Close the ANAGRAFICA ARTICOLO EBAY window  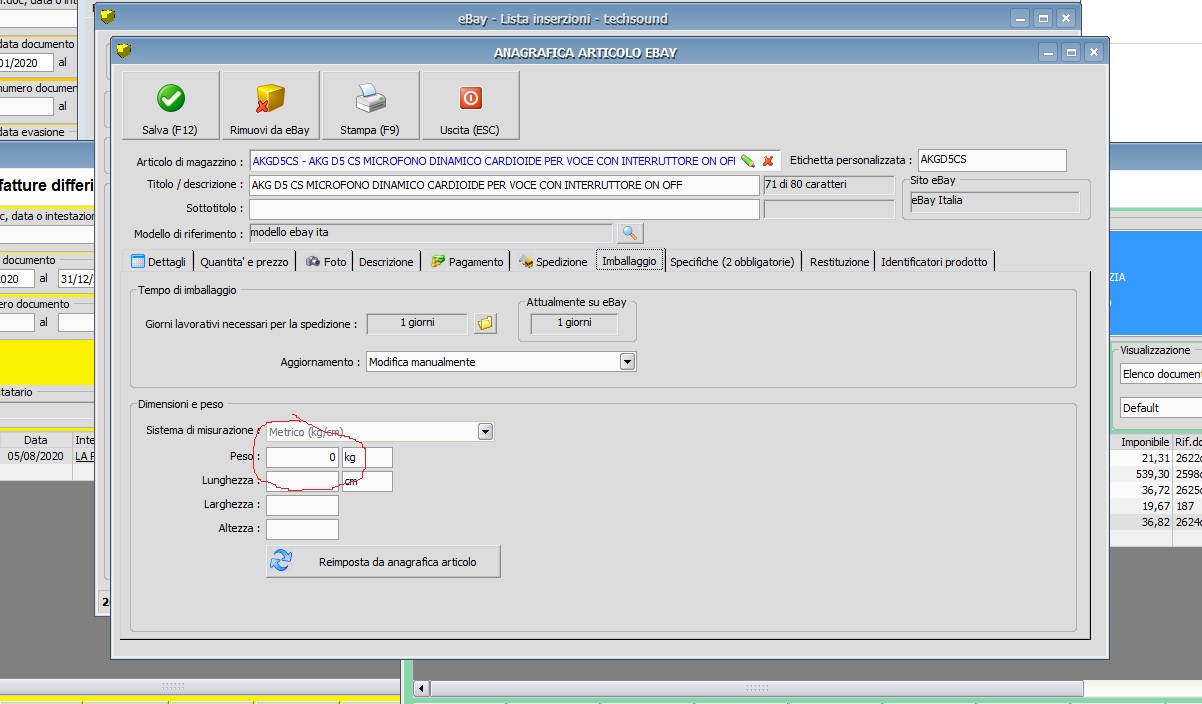pyautogui.click(x=1094, y=52)
